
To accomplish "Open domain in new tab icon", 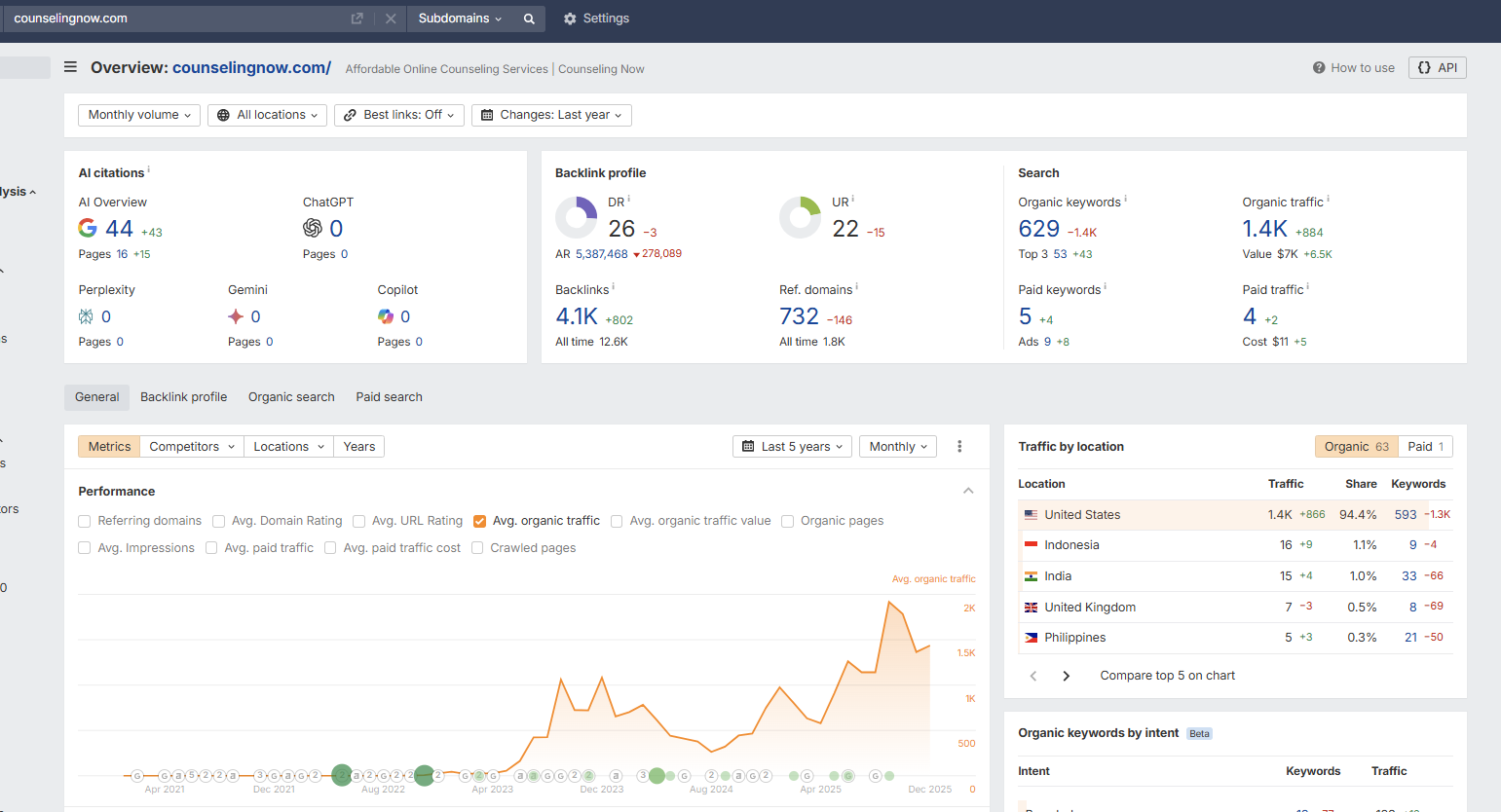I will (x=357, y=18).
